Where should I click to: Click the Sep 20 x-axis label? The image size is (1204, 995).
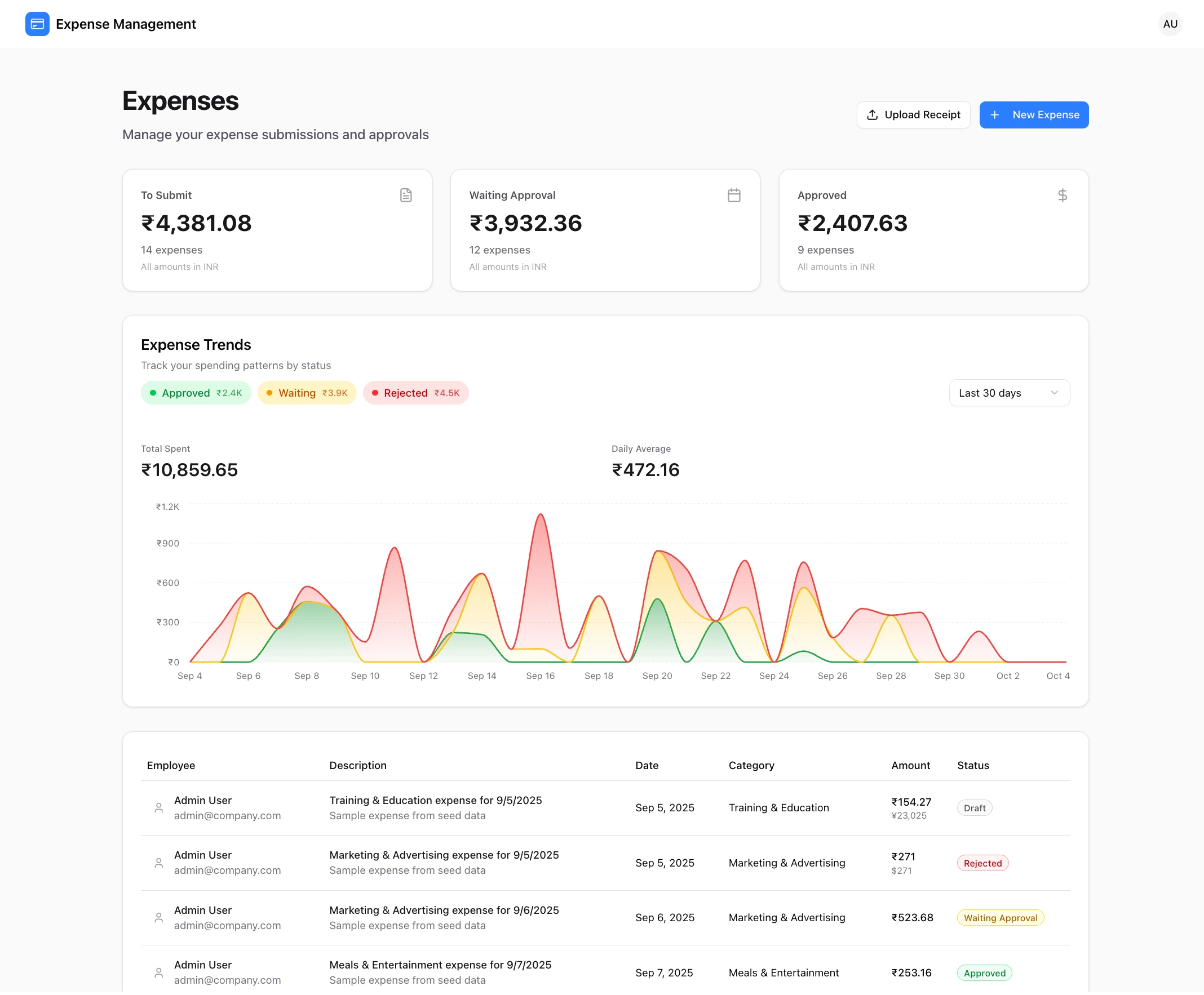[x=657, y=676]
